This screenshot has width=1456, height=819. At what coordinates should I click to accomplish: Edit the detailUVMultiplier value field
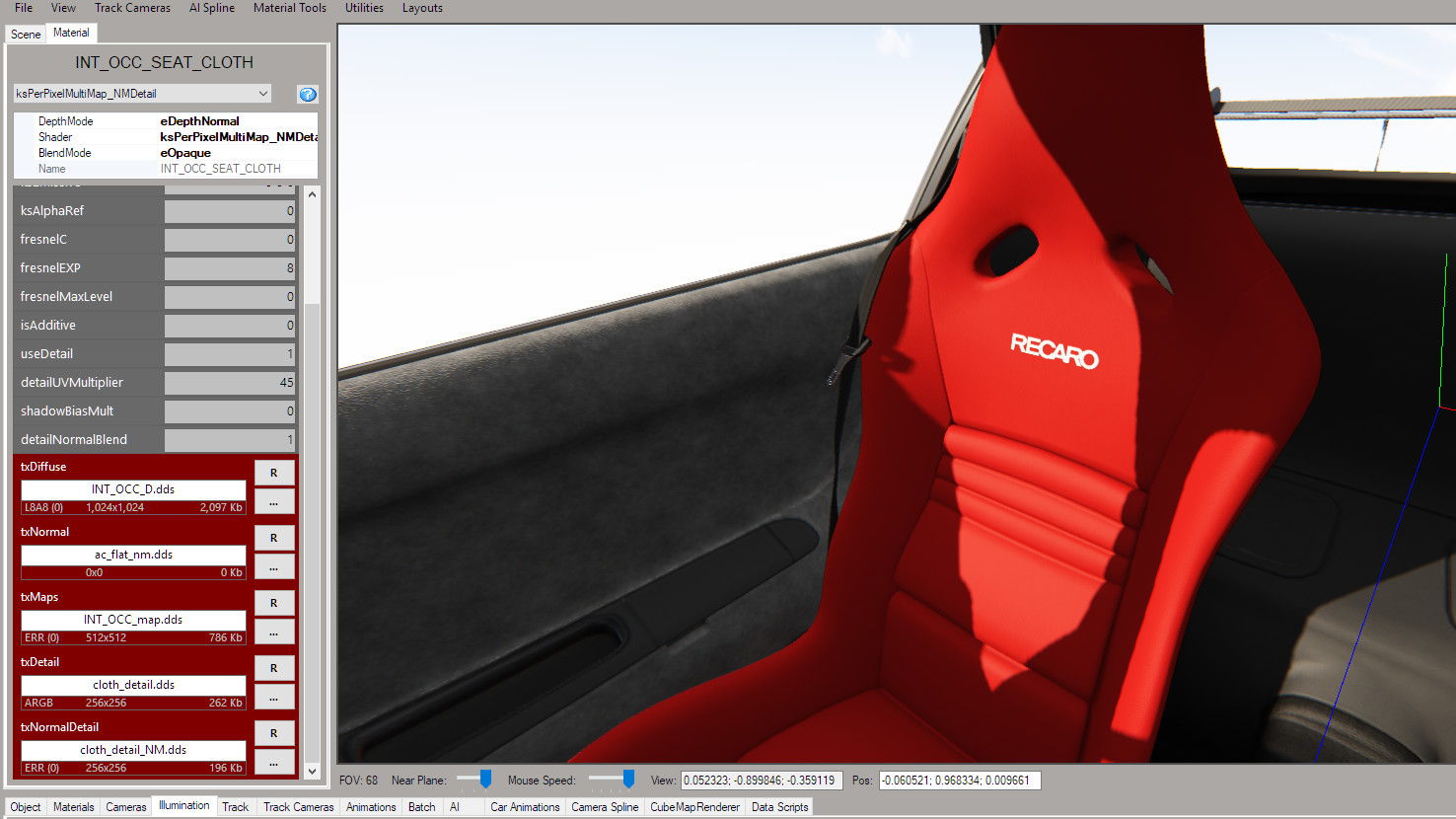tap(230, 383)
